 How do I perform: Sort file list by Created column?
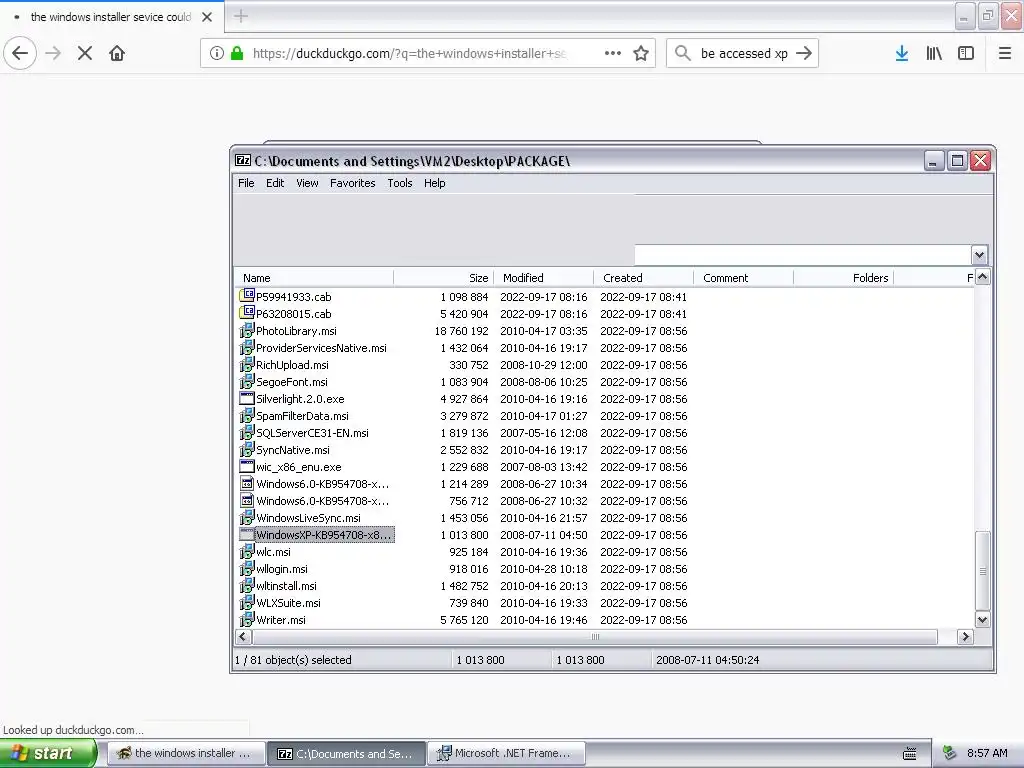643,278
